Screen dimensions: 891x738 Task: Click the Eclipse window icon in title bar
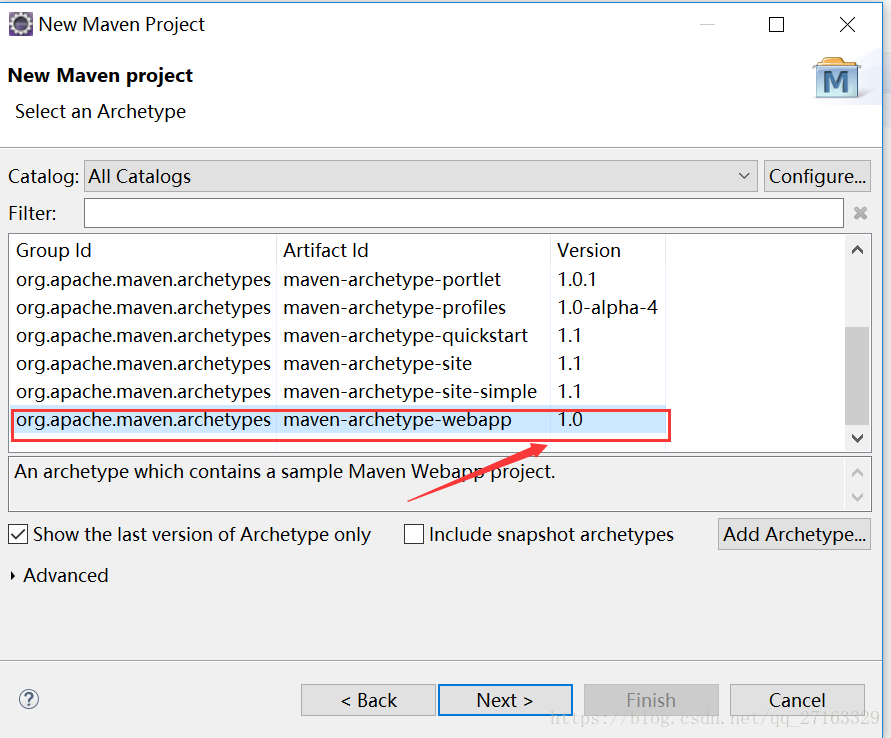pyautogui.click(x=21, y=24)
